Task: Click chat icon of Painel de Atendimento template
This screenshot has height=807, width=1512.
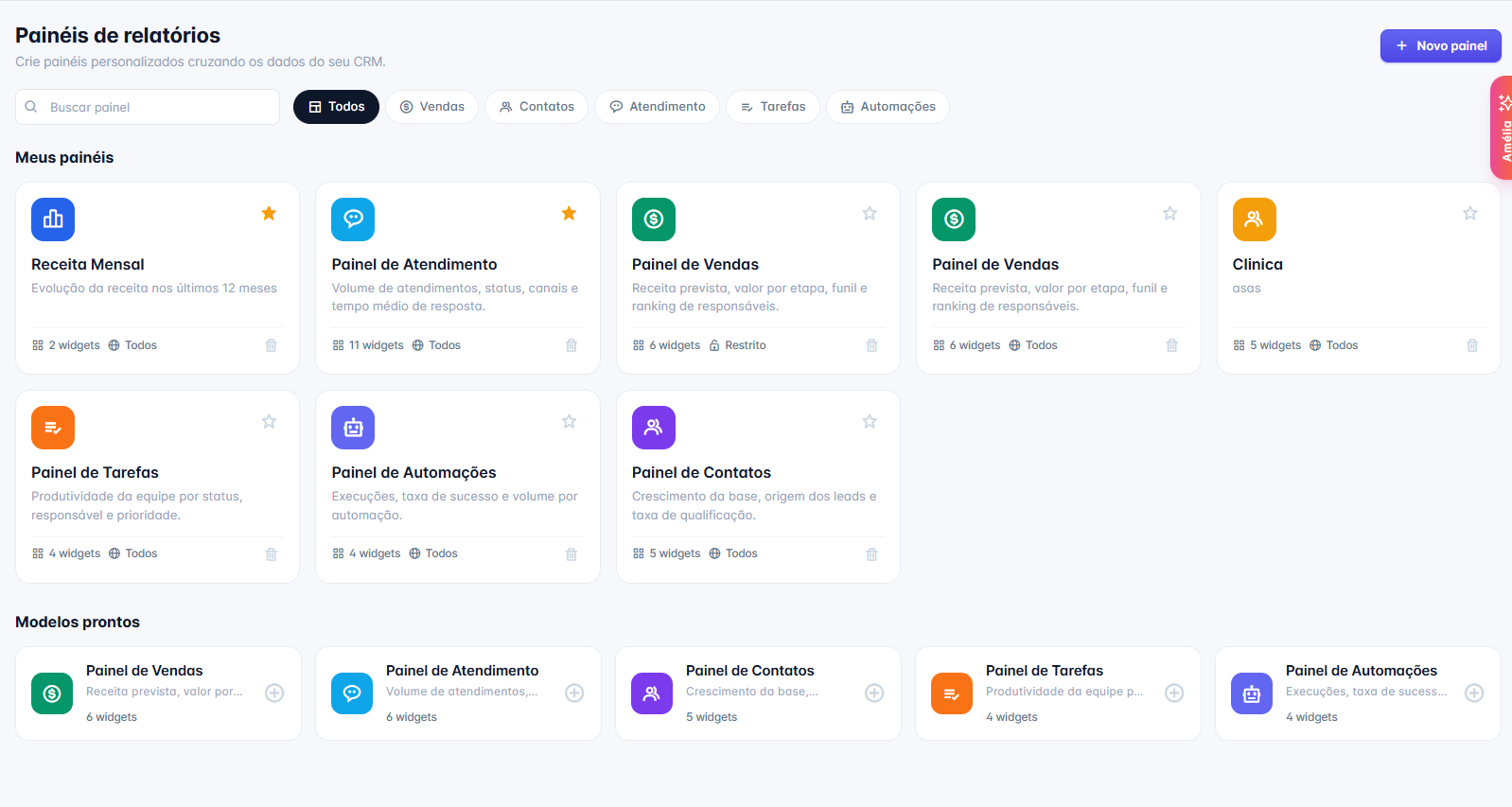Action: point(352,693)
